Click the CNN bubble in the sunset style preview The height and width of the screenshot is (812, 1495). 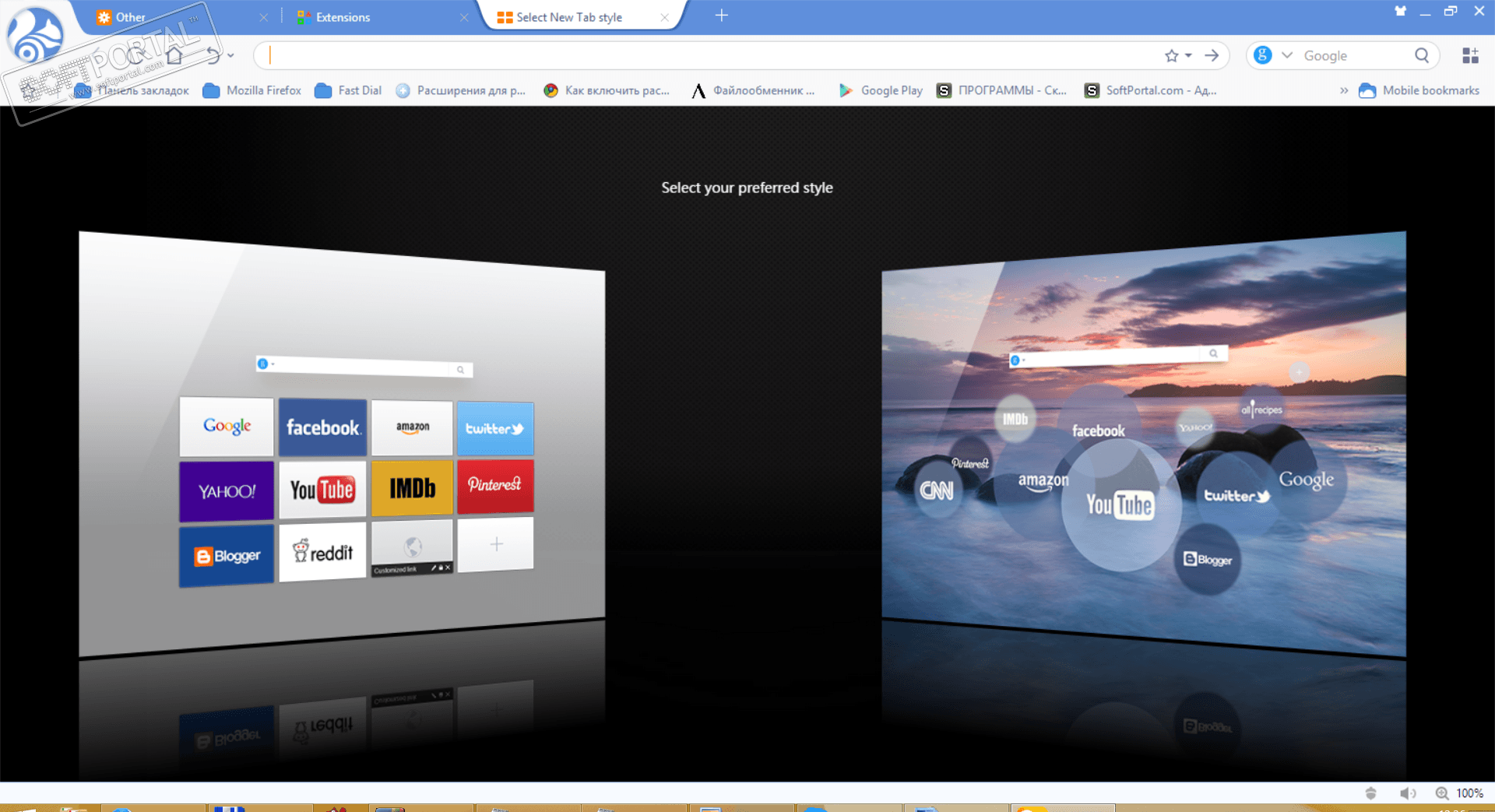937,490
